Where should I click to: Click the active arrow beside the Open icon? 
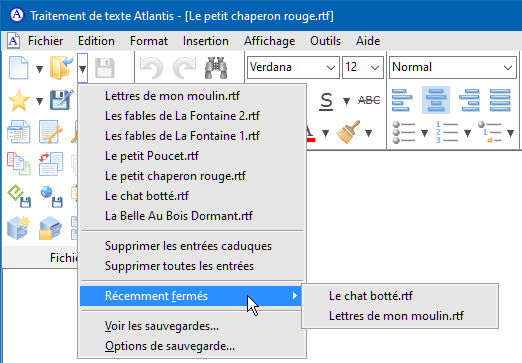[x=82, y=68]
